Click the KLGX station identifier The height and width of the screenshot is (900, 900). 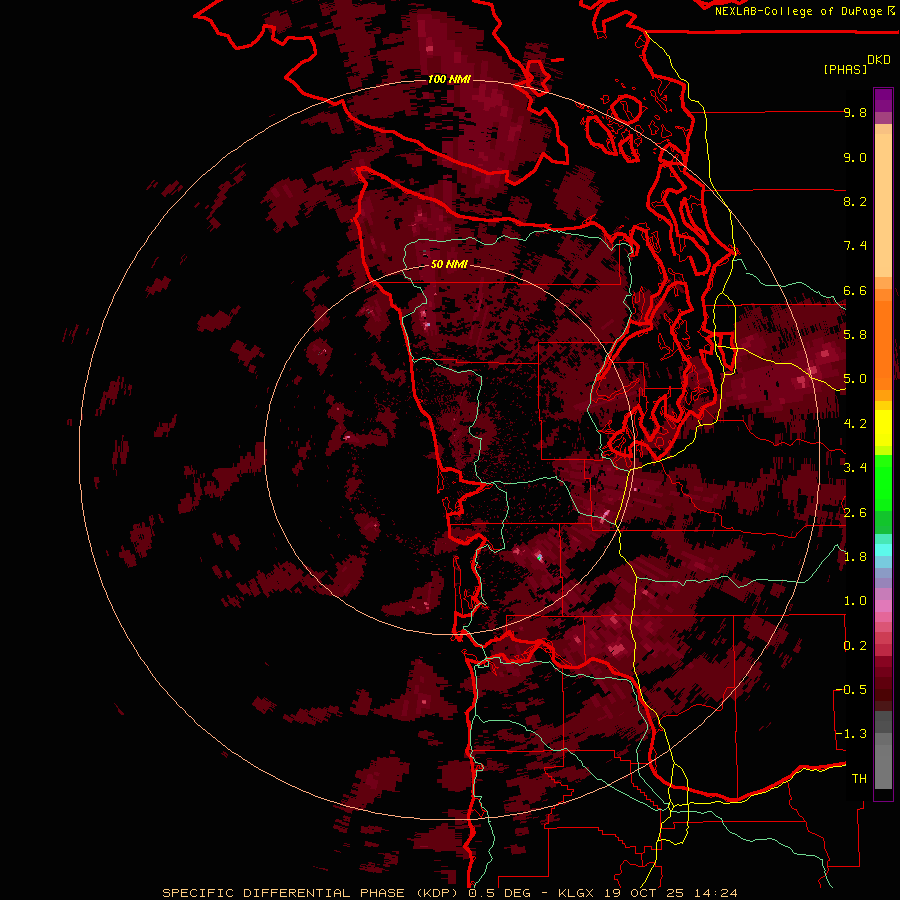click(577, 893)
